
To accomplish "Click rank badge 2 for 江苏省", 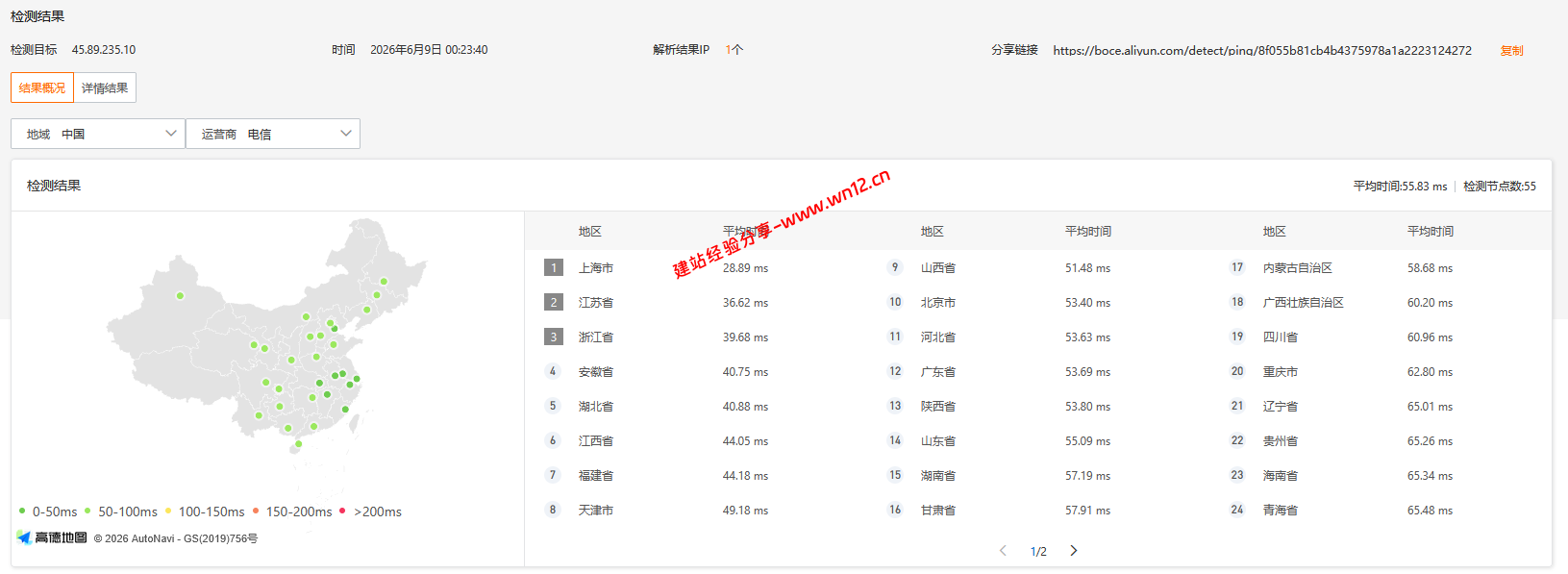I will pos(554,302).
